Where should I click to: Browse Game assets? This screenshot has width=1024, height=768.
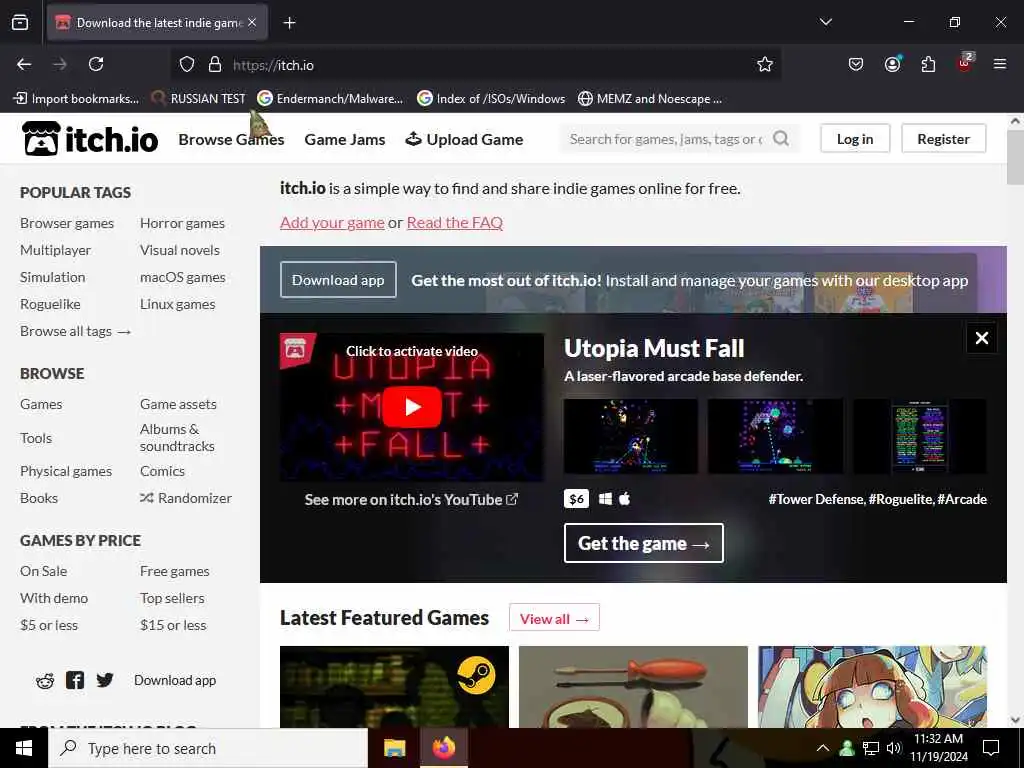(x=178, y=404)
